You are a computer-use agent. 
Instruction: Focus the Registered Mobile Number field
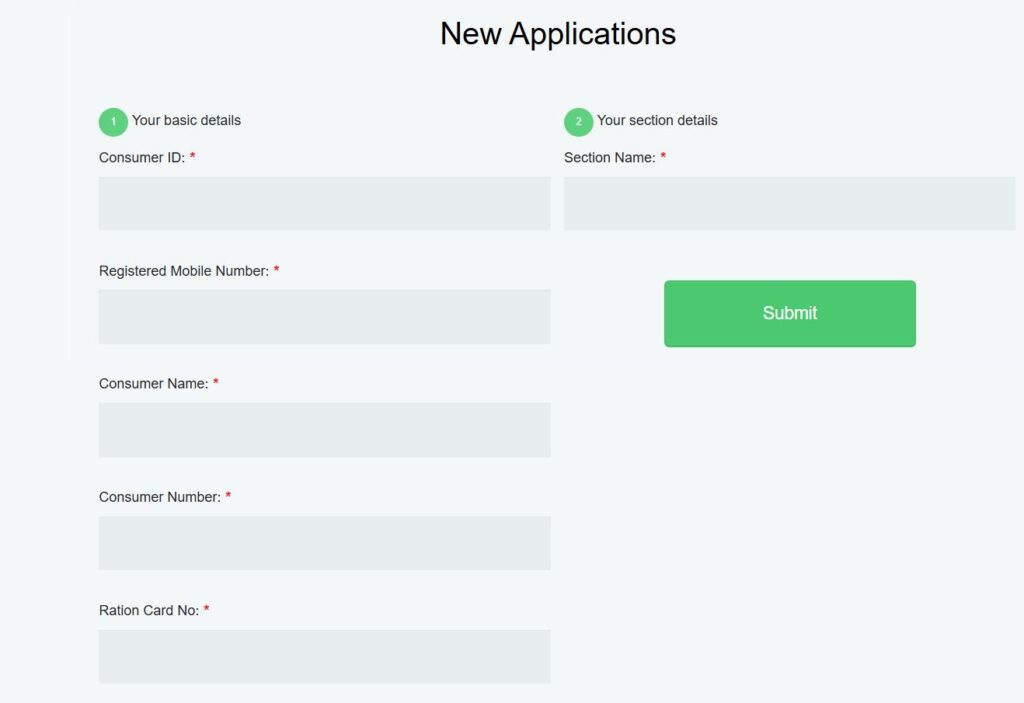[x=325, y=316]
